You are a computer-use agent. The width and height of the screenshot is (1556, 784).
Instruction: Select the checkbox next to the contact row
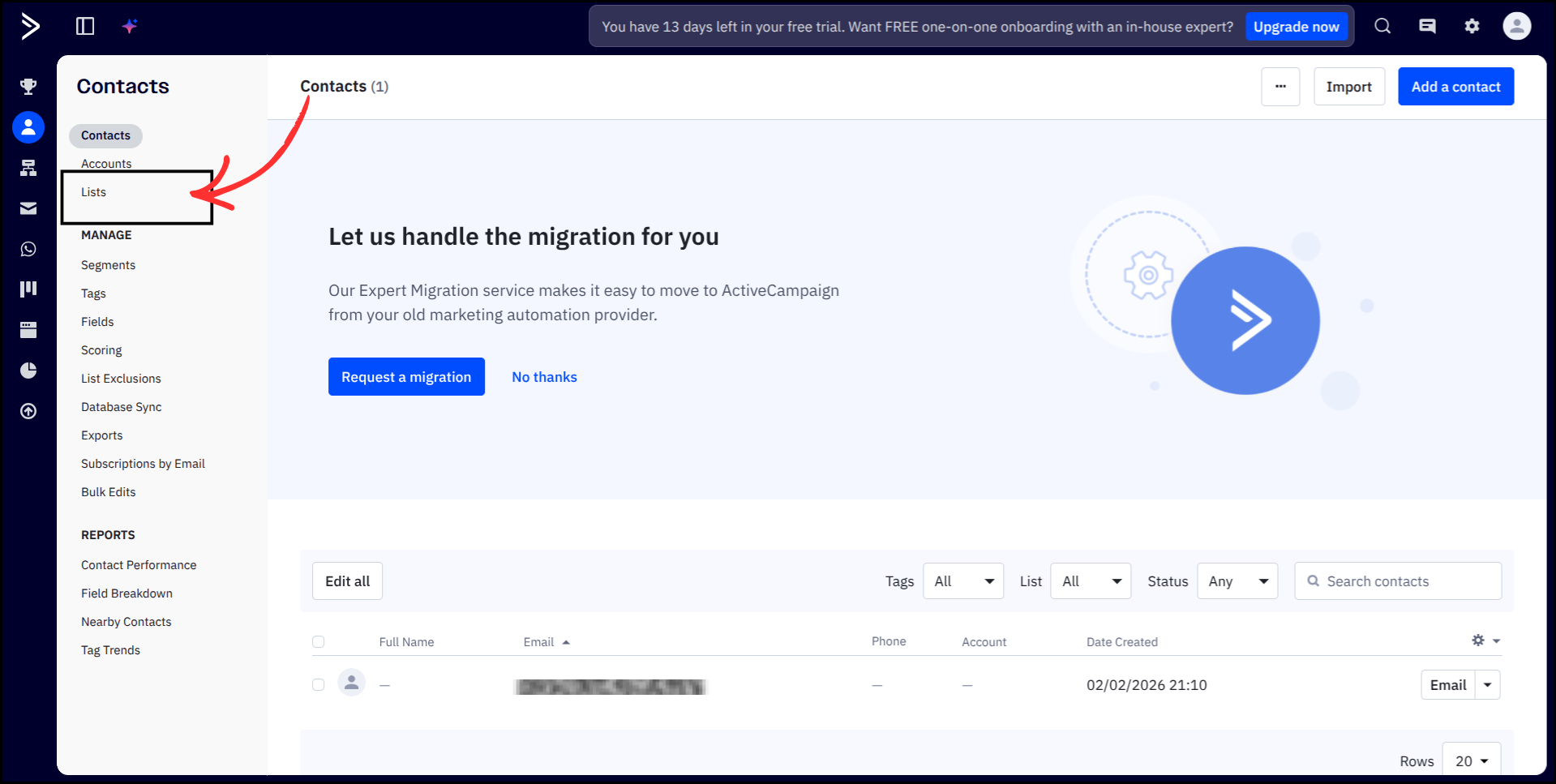[318, 684]
